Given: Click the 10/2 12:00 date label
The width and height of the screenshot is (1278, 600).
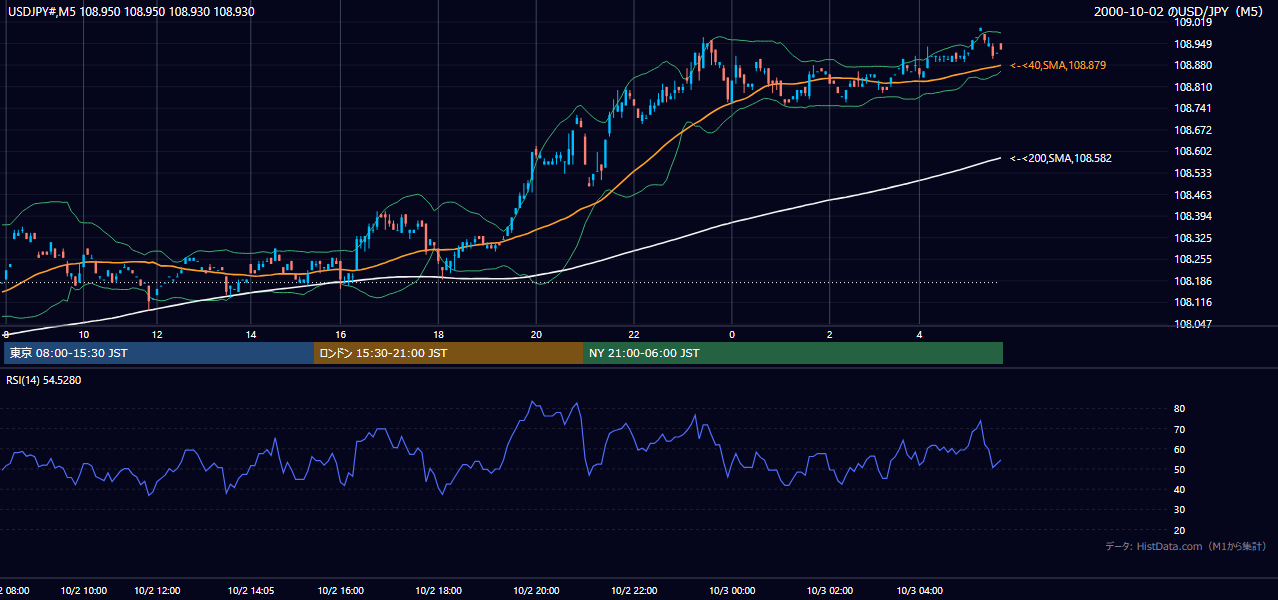Looking at the screenshot, I should click(158, 591).
